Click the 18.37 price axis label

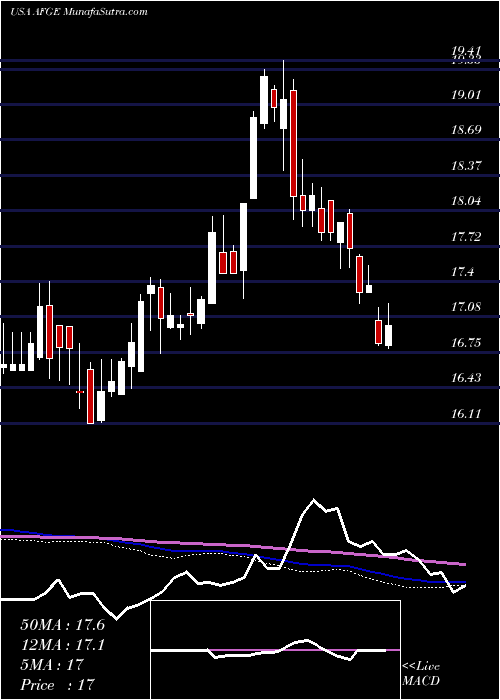467,166
